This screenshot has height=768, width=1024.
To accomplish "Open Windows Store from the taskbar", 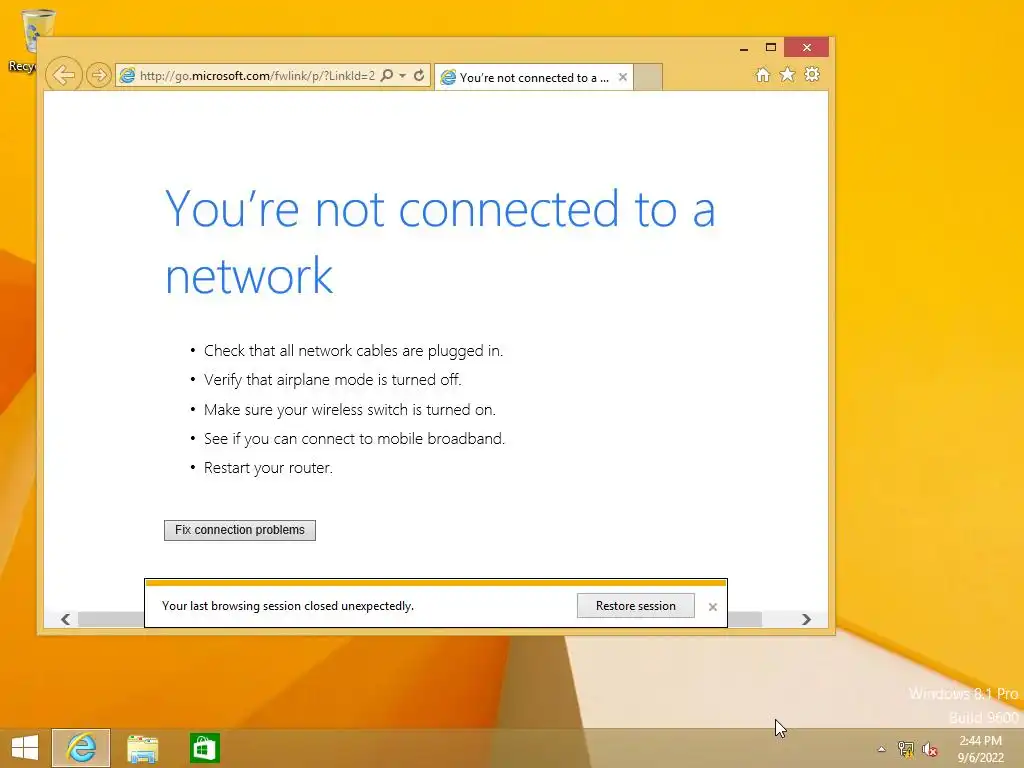I will click(204, 748).
